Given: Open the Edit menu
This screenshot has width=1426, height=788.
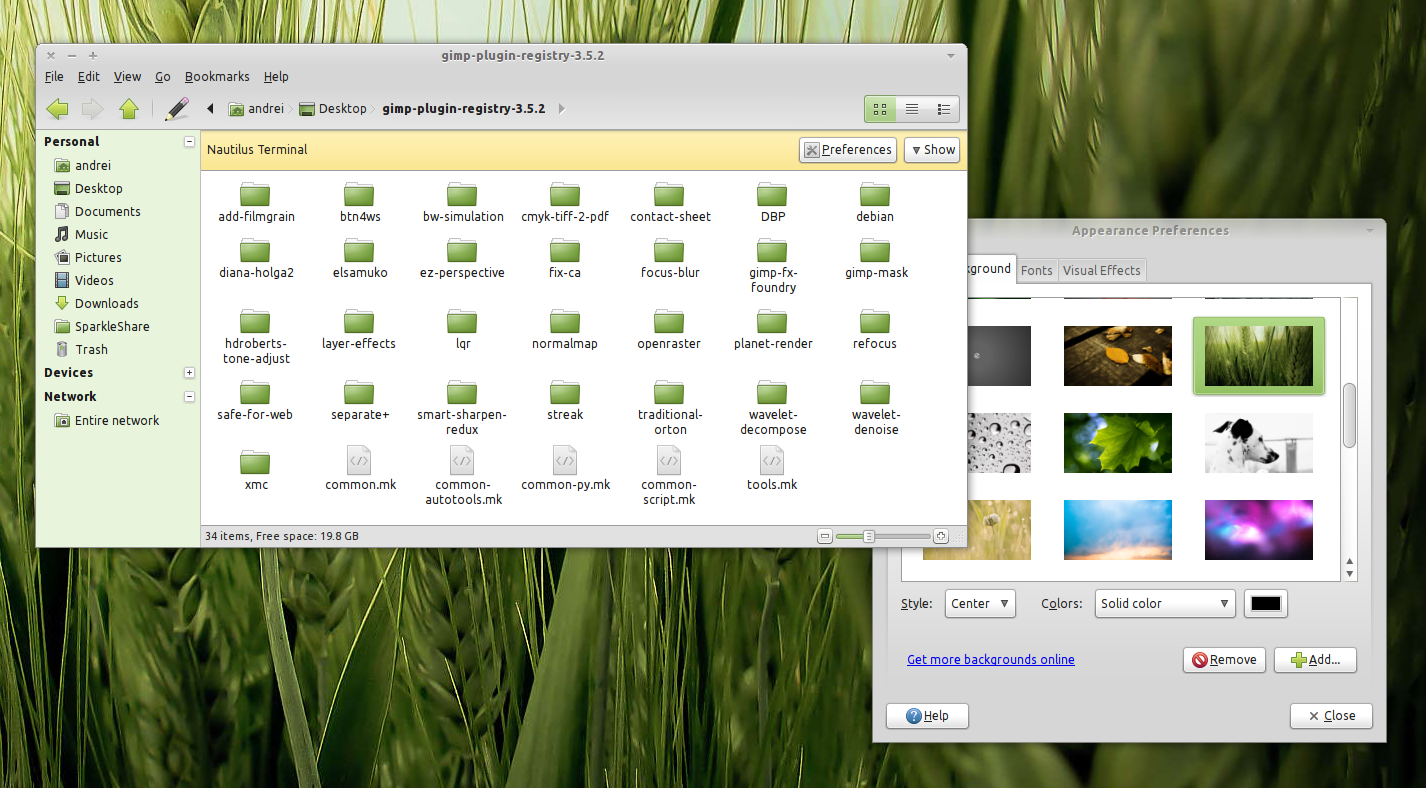Looking at the screenshot, I should (x=89, y=77).
